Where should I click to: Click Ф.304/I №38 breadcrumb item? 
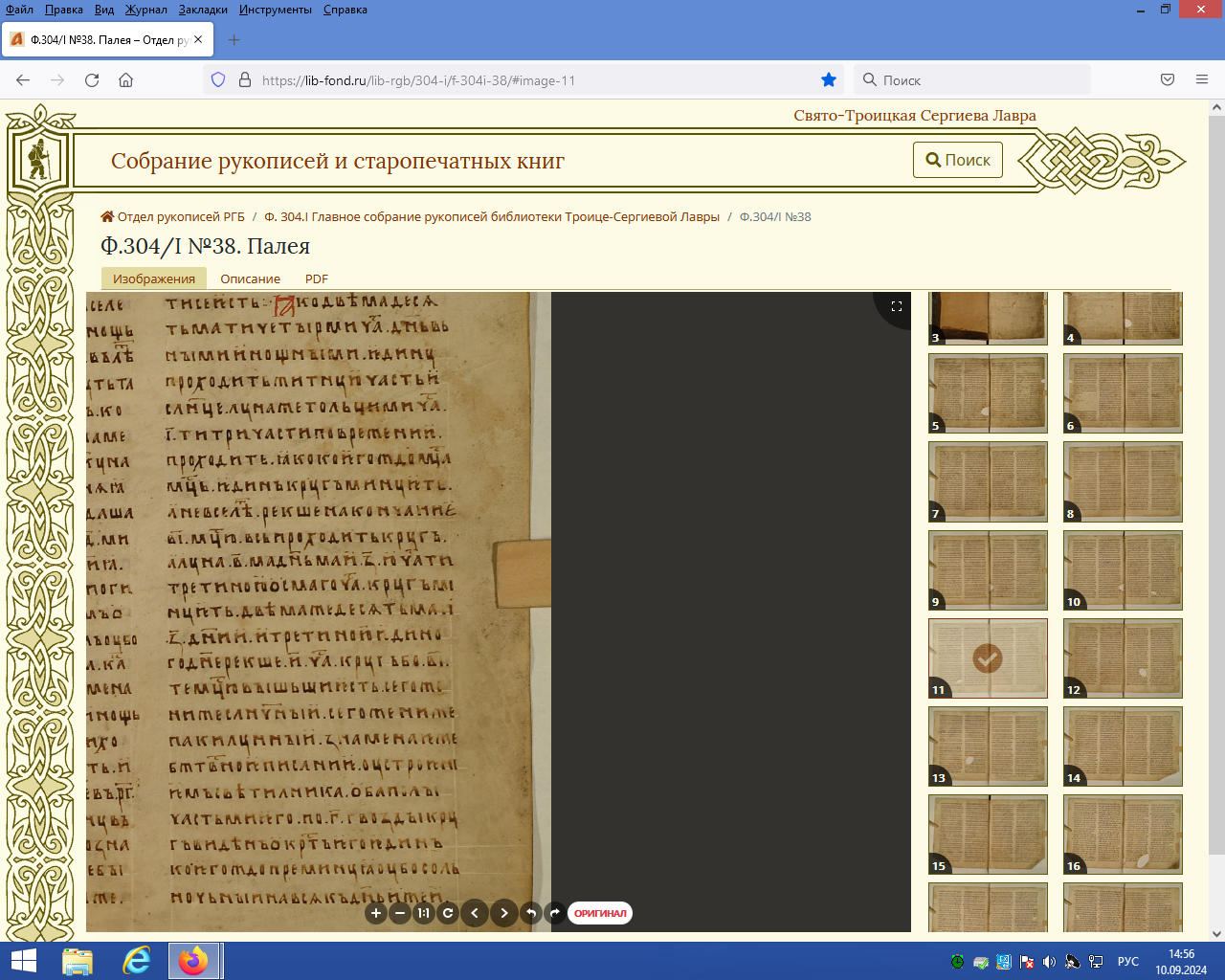point(775,216)
